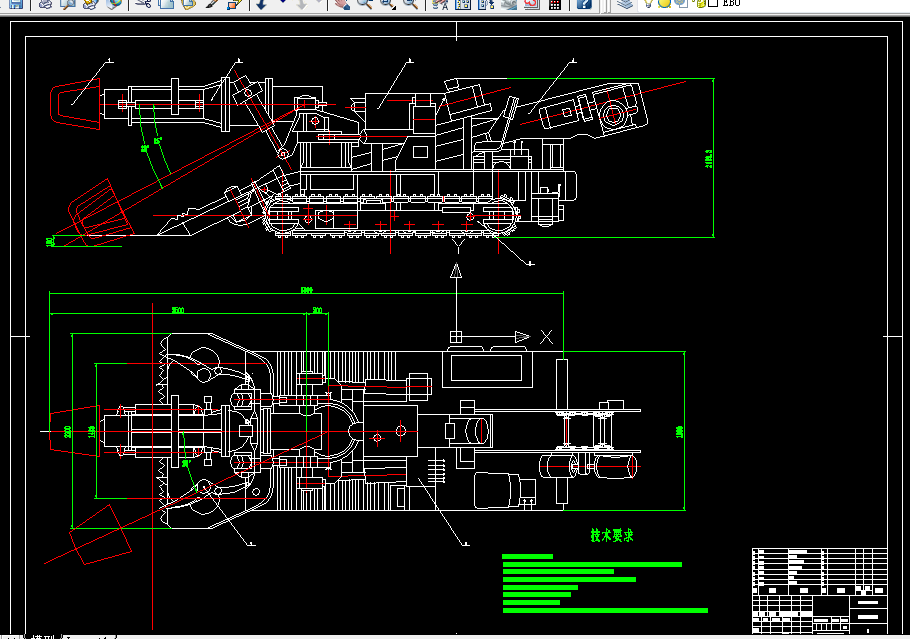
Task: Click the greyed Redo arrow icon
Action: pyautogui.click(x=302, y=3)
